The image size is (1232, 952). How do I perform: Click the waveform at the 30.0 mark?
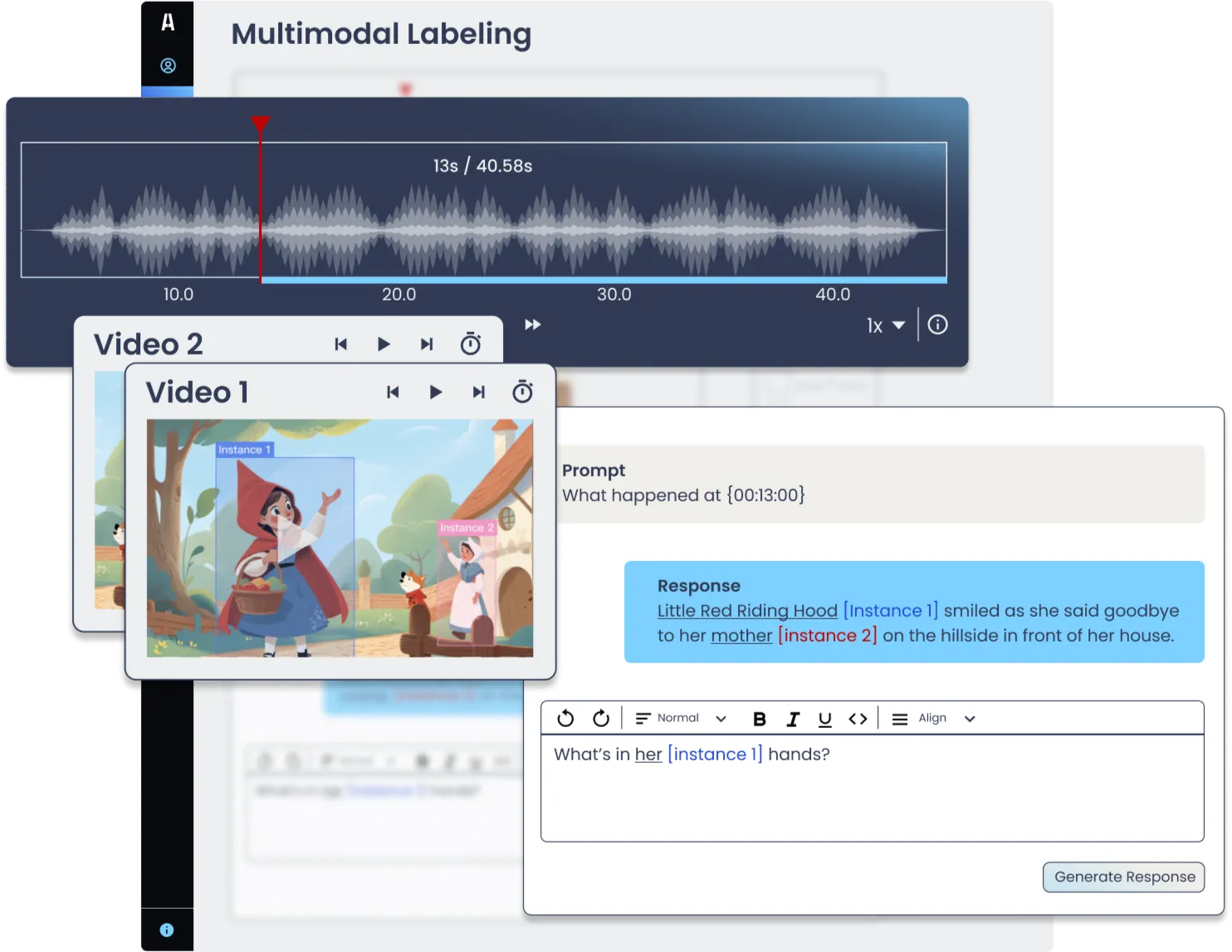(614, 230)
